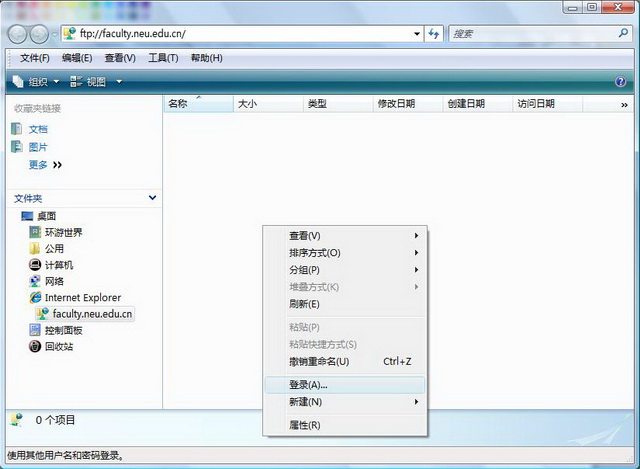Select 回收站 in folder tree

pyautogui.click(x=59, y=346)
